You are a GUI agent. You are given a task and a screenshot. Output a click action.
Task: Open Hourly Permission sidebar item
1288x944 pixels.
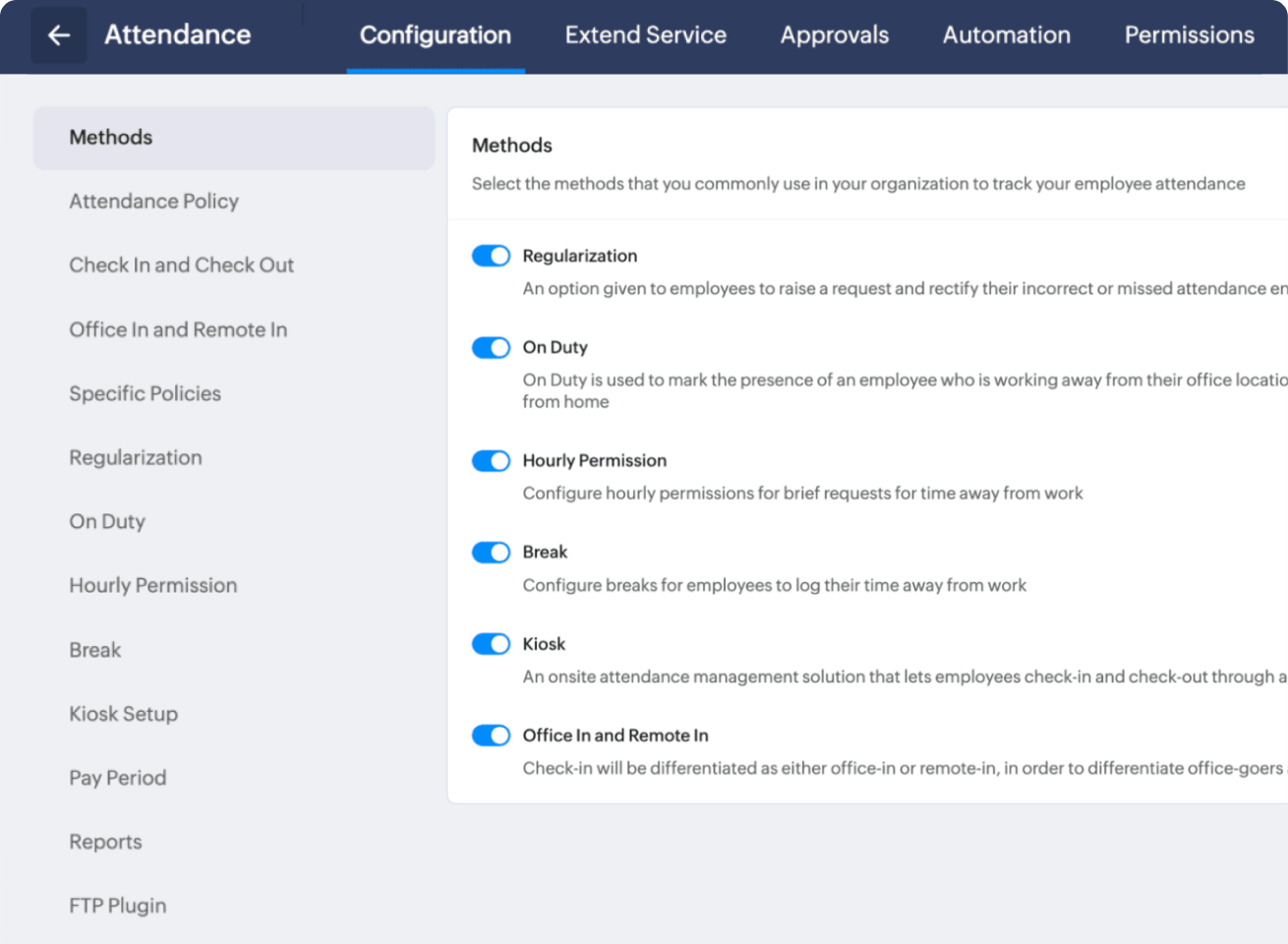(x=152, y=585)
